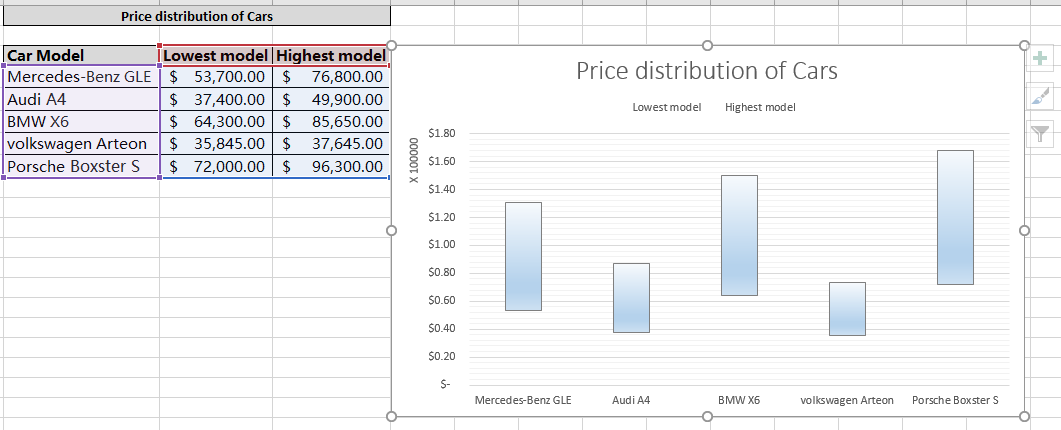Click the 'Lowest model' legend entry
1061x430 pixels.
667,107
